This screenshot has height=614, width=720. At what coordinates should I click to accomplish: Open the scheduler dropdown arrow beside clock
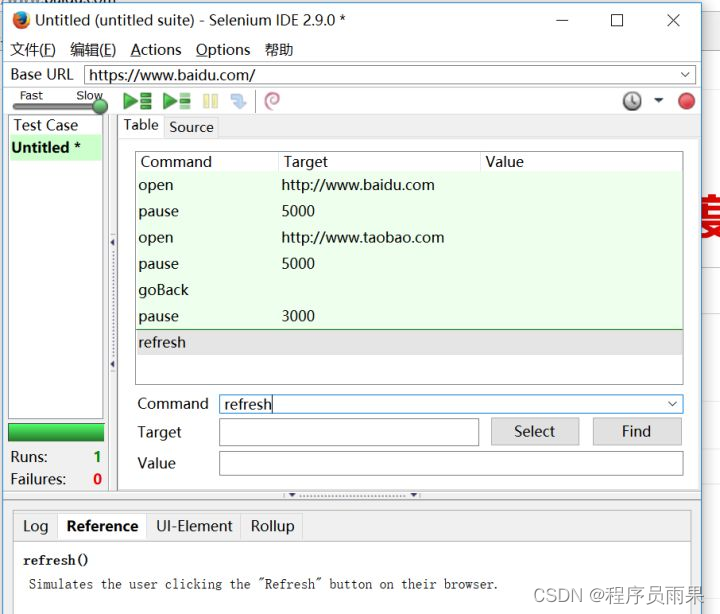[658, 100]
